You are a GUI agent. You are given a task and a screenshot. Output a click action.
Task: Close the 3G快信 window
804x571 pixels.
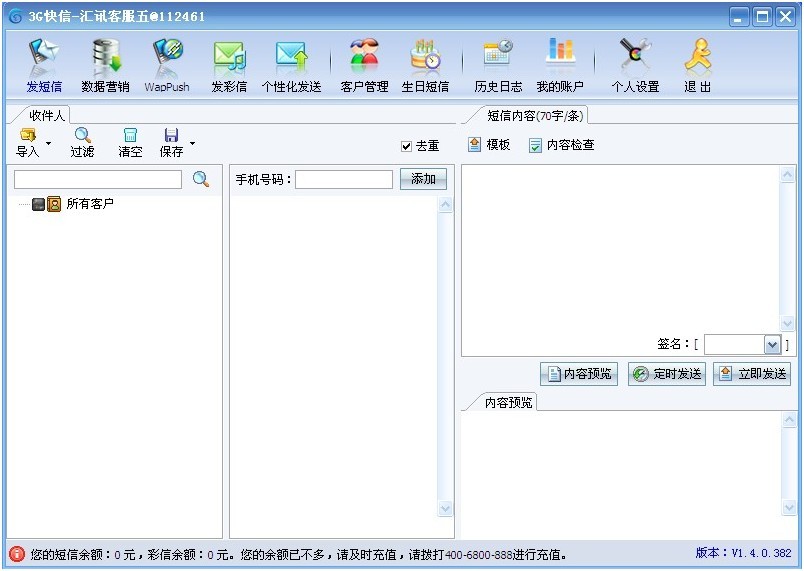786,17
